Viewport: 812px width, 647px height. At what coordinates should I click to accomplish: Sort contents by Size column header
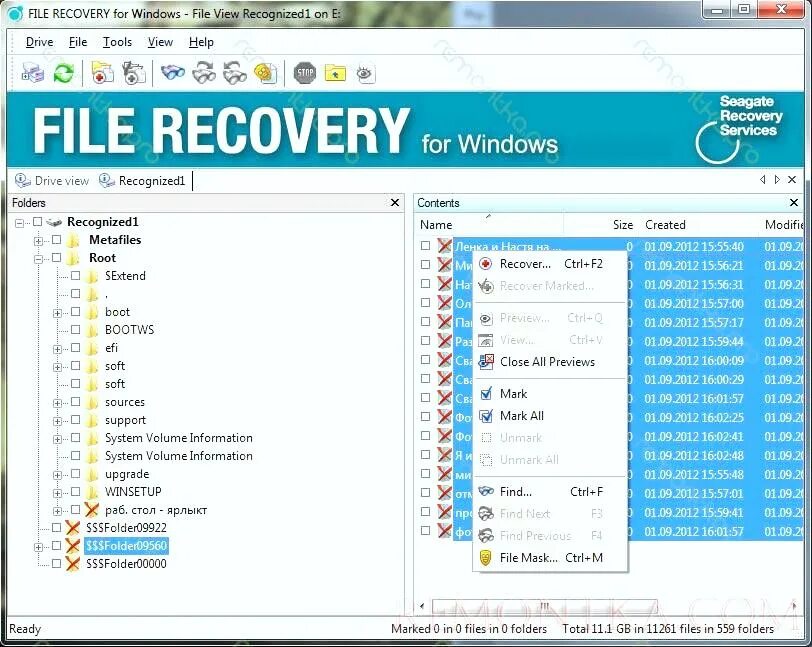click(x=622, y=225)
